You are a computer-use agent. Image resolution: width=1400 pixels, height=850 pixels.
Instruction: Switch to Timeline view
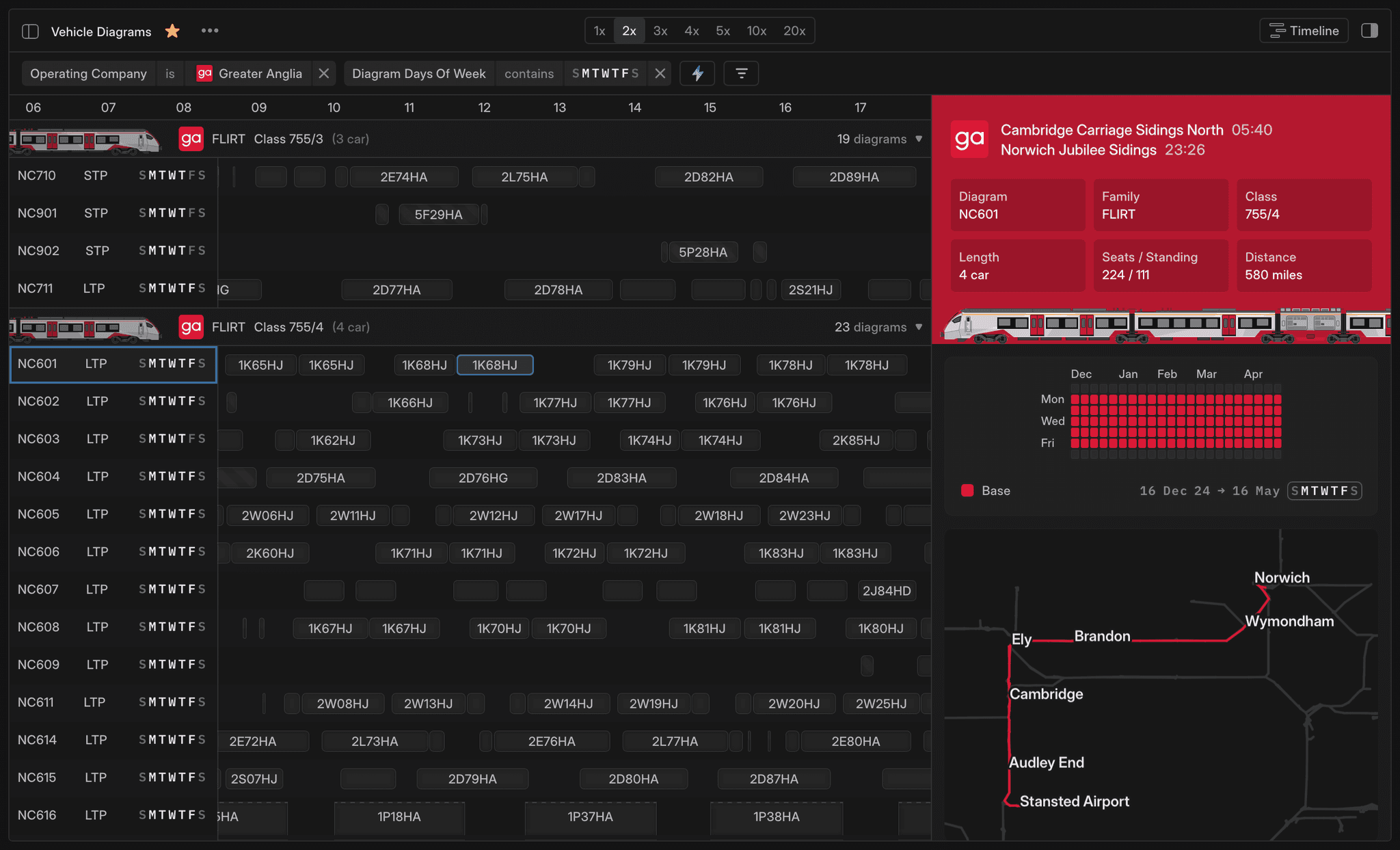tap(1304, 31)
